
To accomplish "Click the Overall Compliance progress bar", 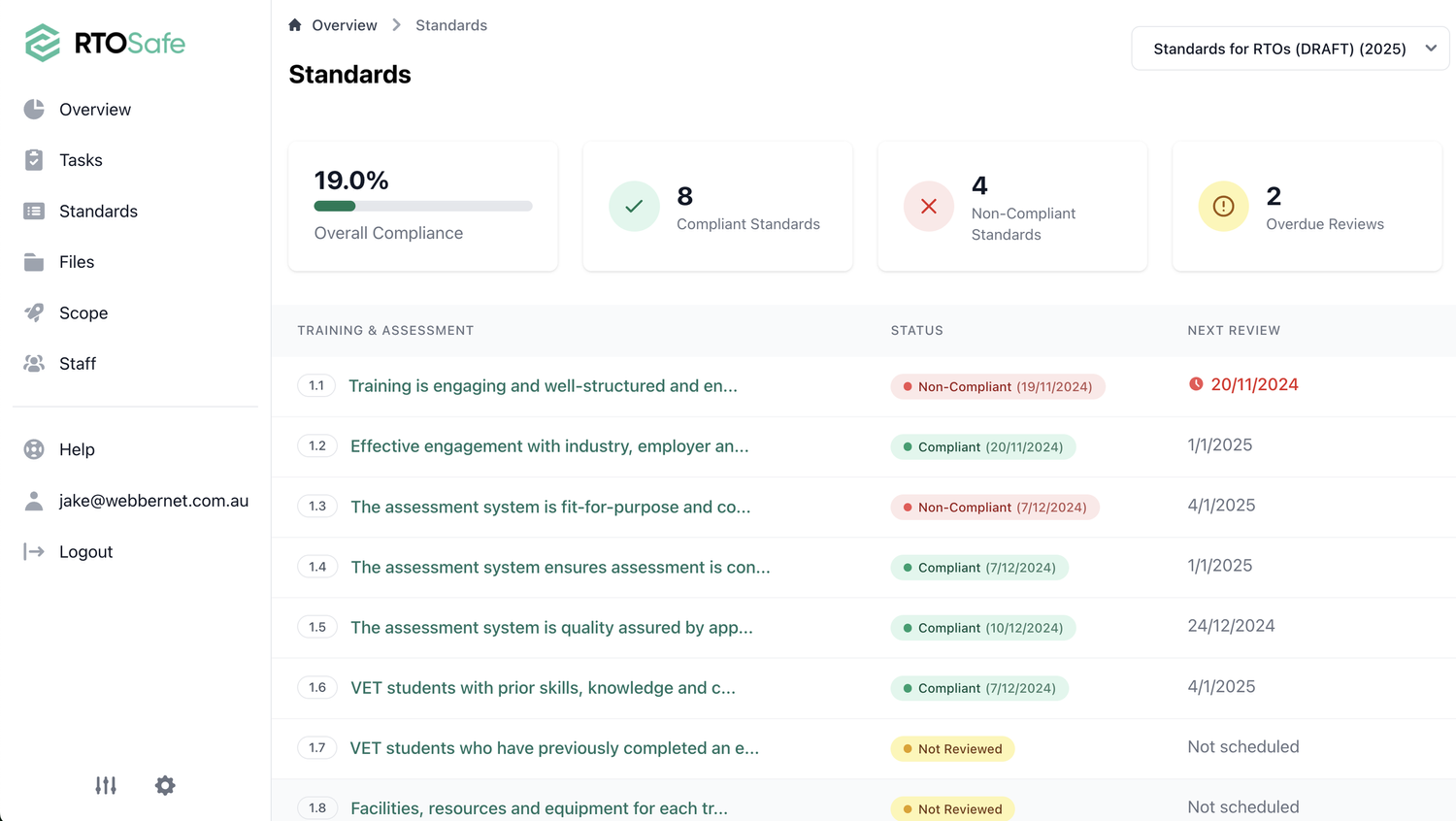I will (423, 206).
